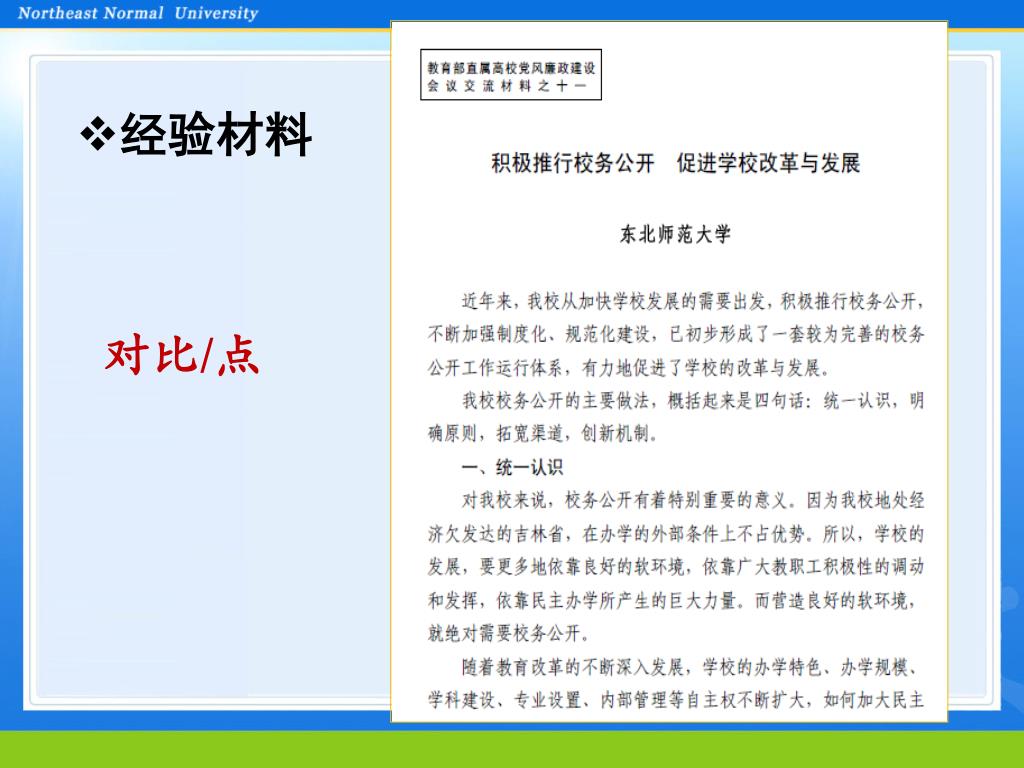Select the '经验材料' slide heading
This screenshot has width=1024, height=768.
pos(216,135)
